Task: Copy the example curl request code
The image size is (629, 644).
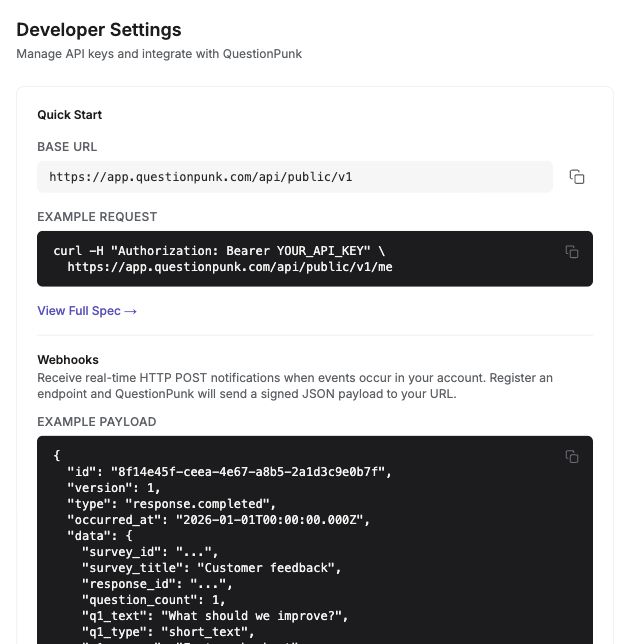Action: pos(572,251)
